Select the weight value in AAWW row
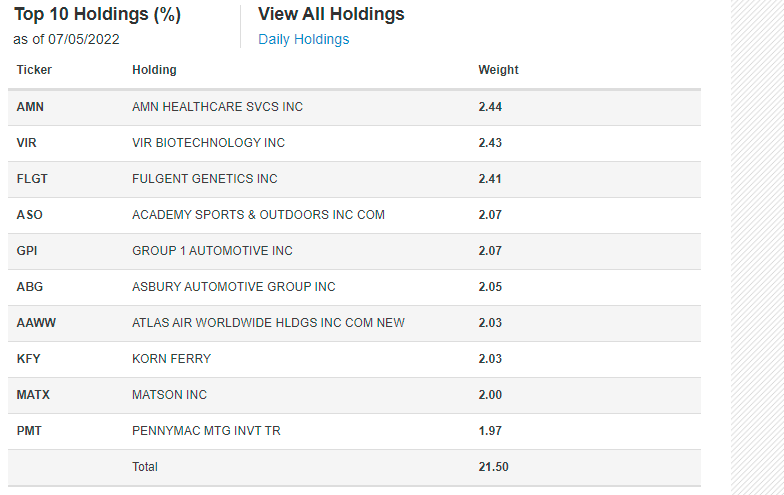Screen dimensions: 784x495 coord(490,323)
